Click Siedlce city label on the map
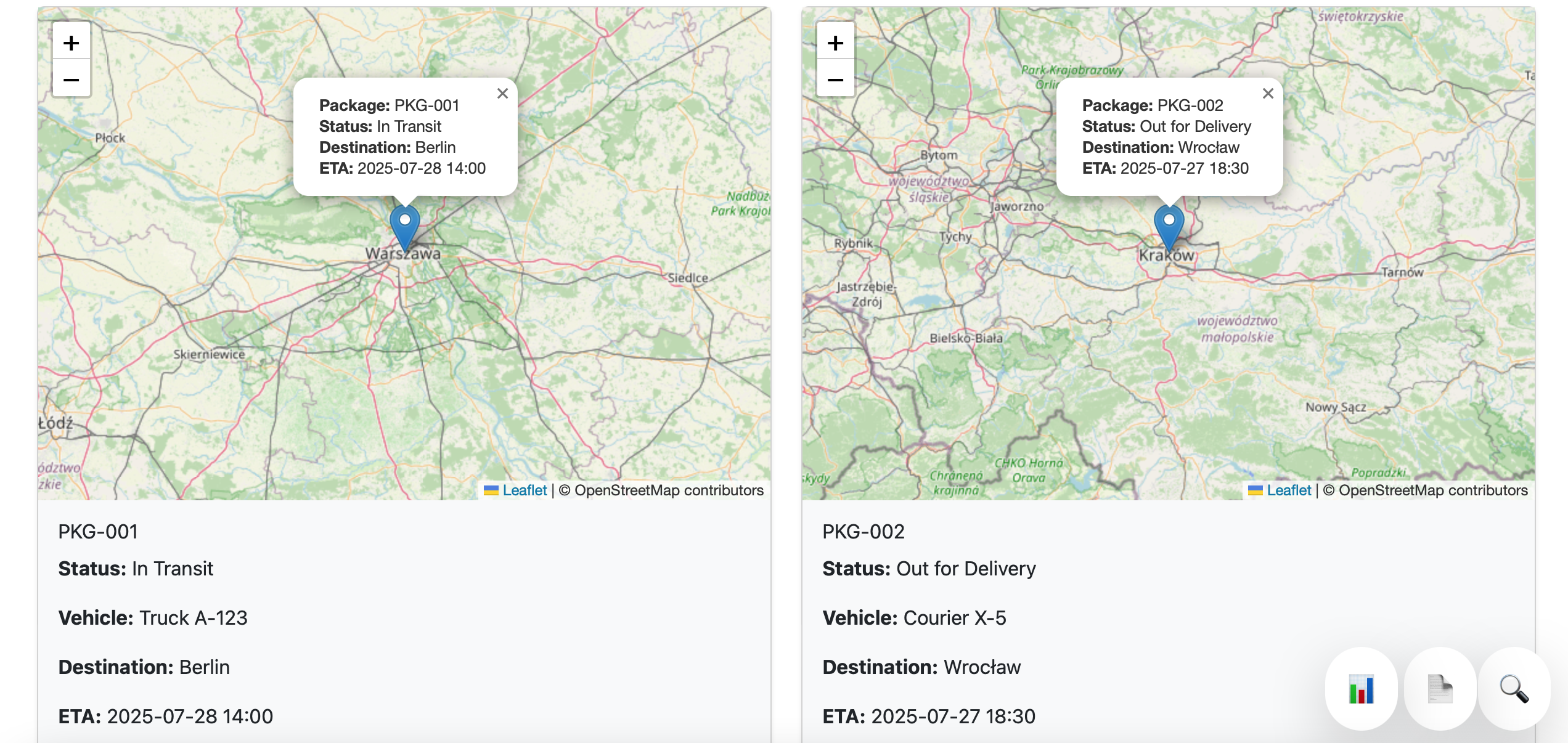 688,278
